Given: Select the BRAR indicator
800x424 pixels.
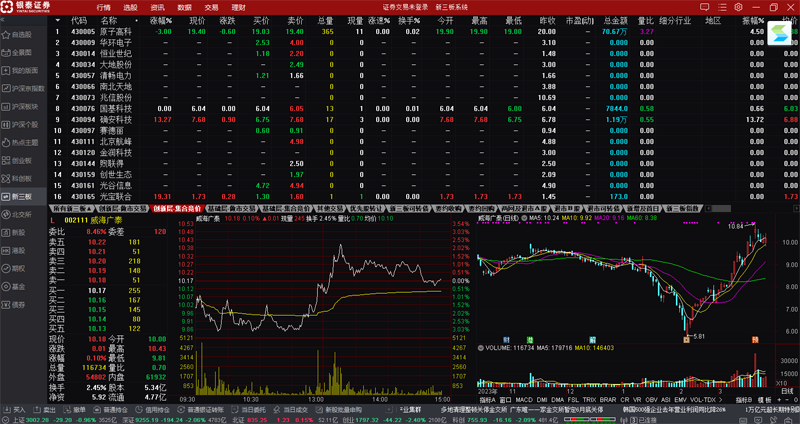Looking at the screenshot, I should pos(608,401).
